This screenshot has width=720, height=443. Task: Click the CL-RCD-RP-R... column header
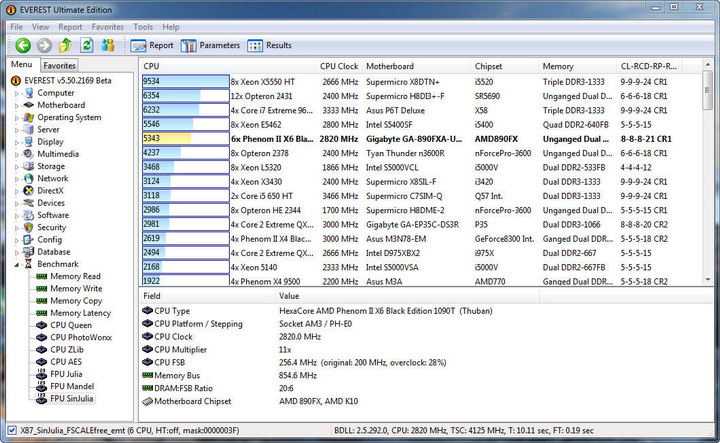(x=649, y=66)
